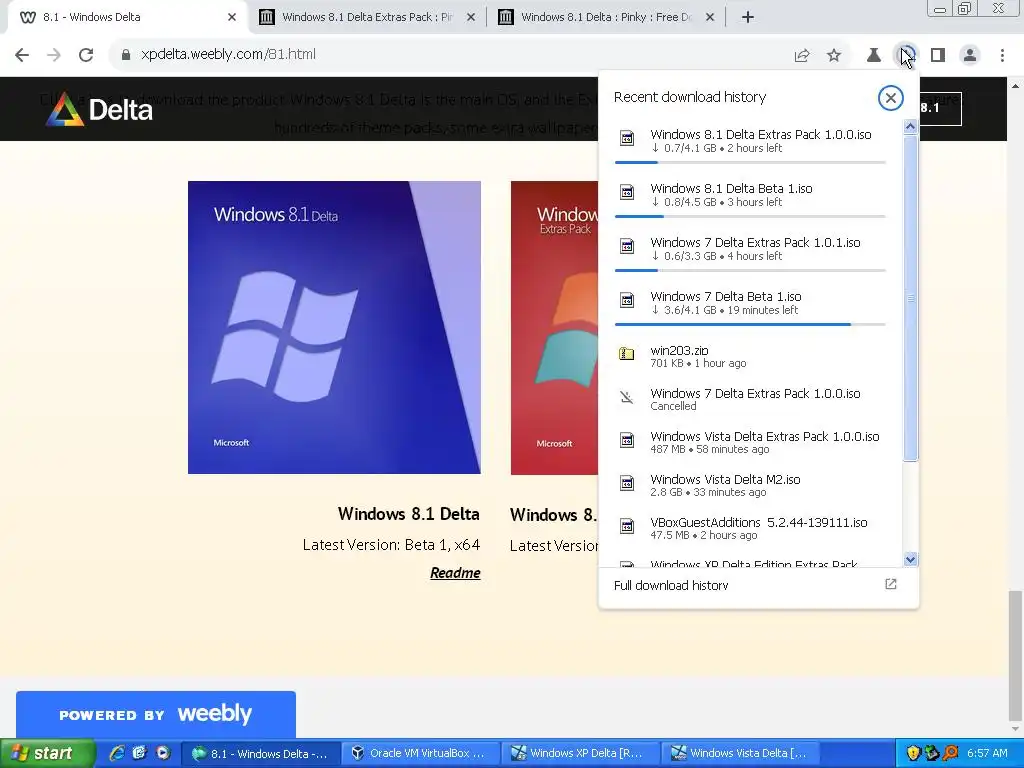This screenshot has height=768, width=1024.
Task: Click progress bar of Windows 8.1 Delta Extras Pack
Action: pyautogui.click(x=750, y=162)
